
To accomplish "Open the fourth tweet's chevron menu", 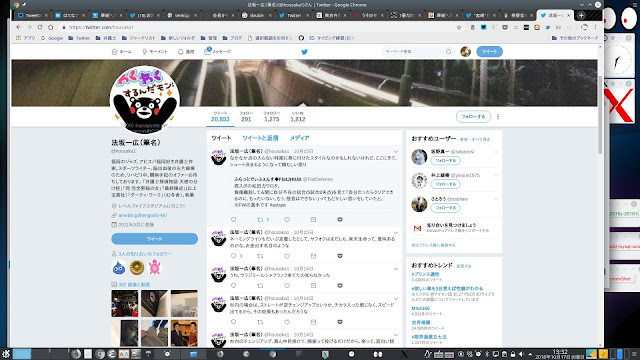I will tap(396, 299).
